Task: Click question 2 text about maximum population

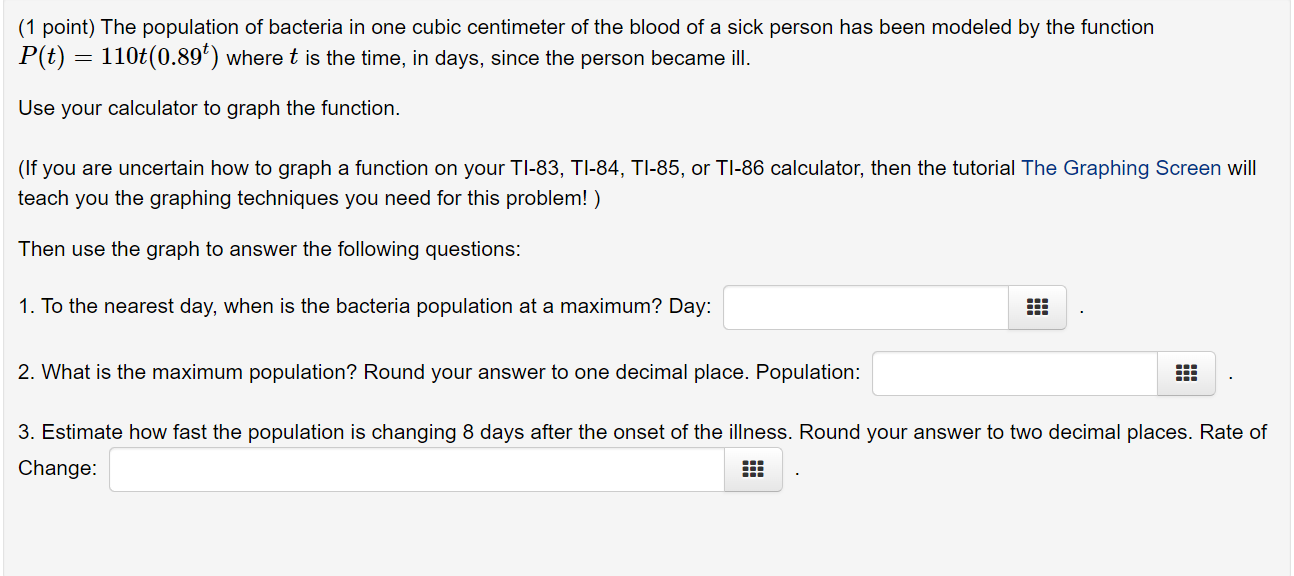Action: click(x=384, y=372)
